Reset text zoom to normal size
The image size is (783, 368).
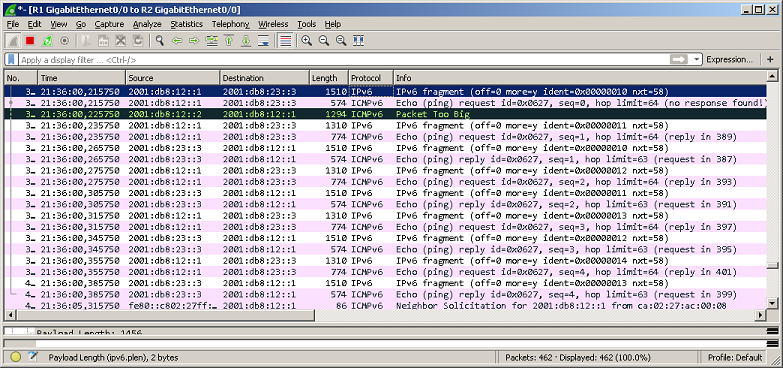(x=341, y=41)
